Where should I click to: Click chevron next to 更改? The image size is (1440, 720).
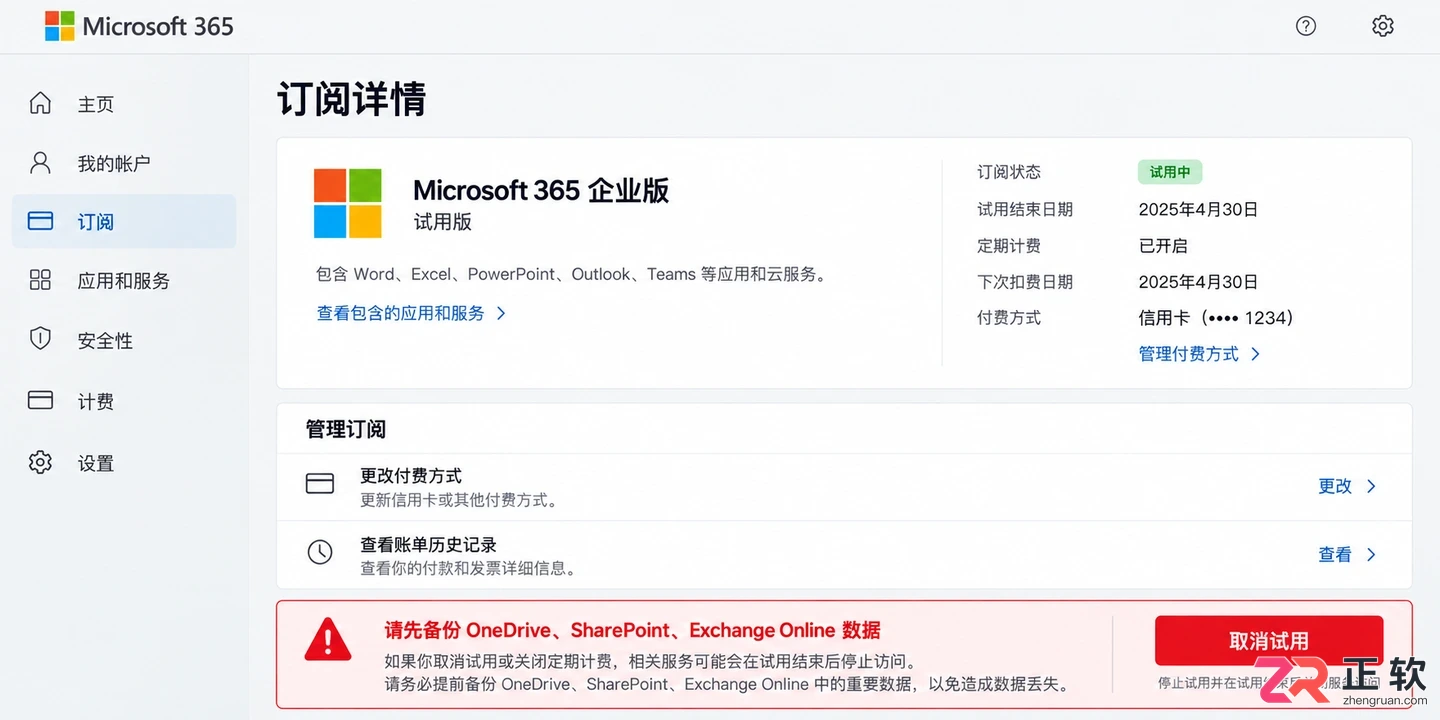click(1371, 486)
